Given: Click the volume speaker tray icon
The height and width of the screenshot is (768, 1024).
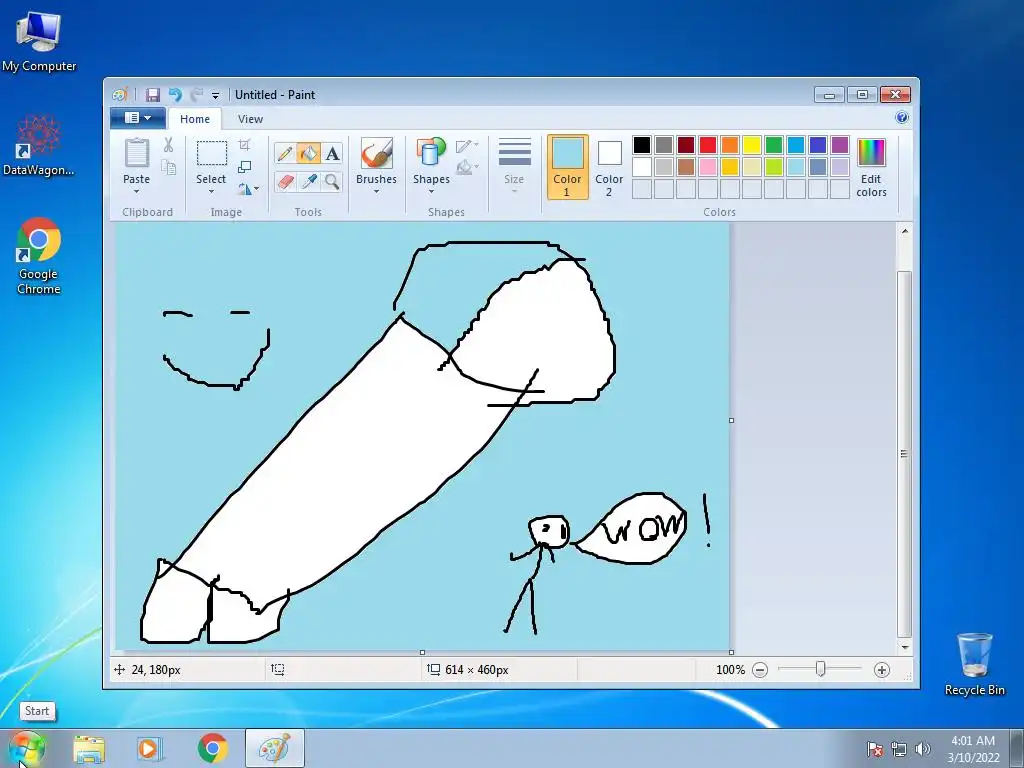Looking at the screenshot, I should pos(922,749).
